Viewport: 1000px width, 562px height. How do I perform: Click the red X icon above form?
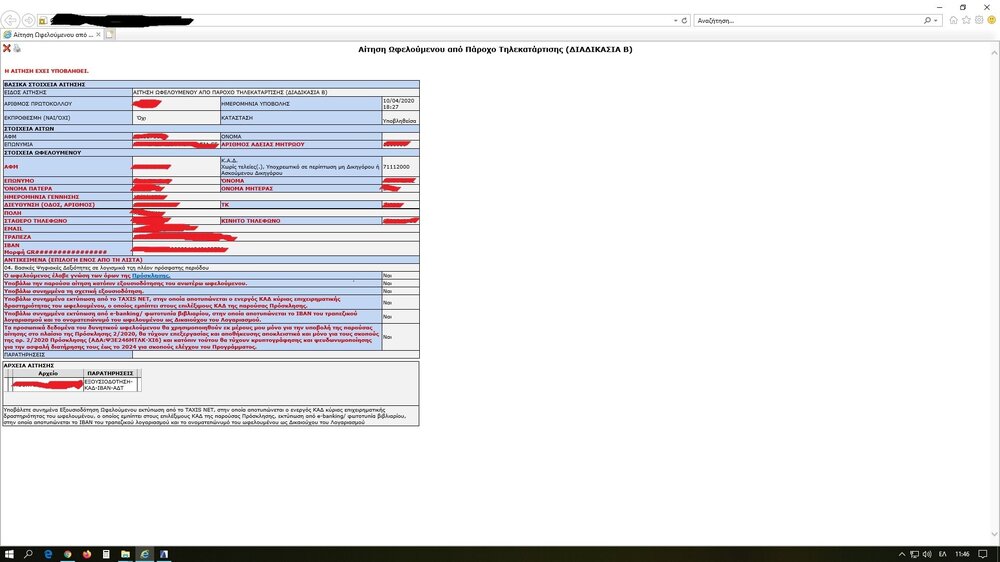pyautogui.click(x=7, y=48)
